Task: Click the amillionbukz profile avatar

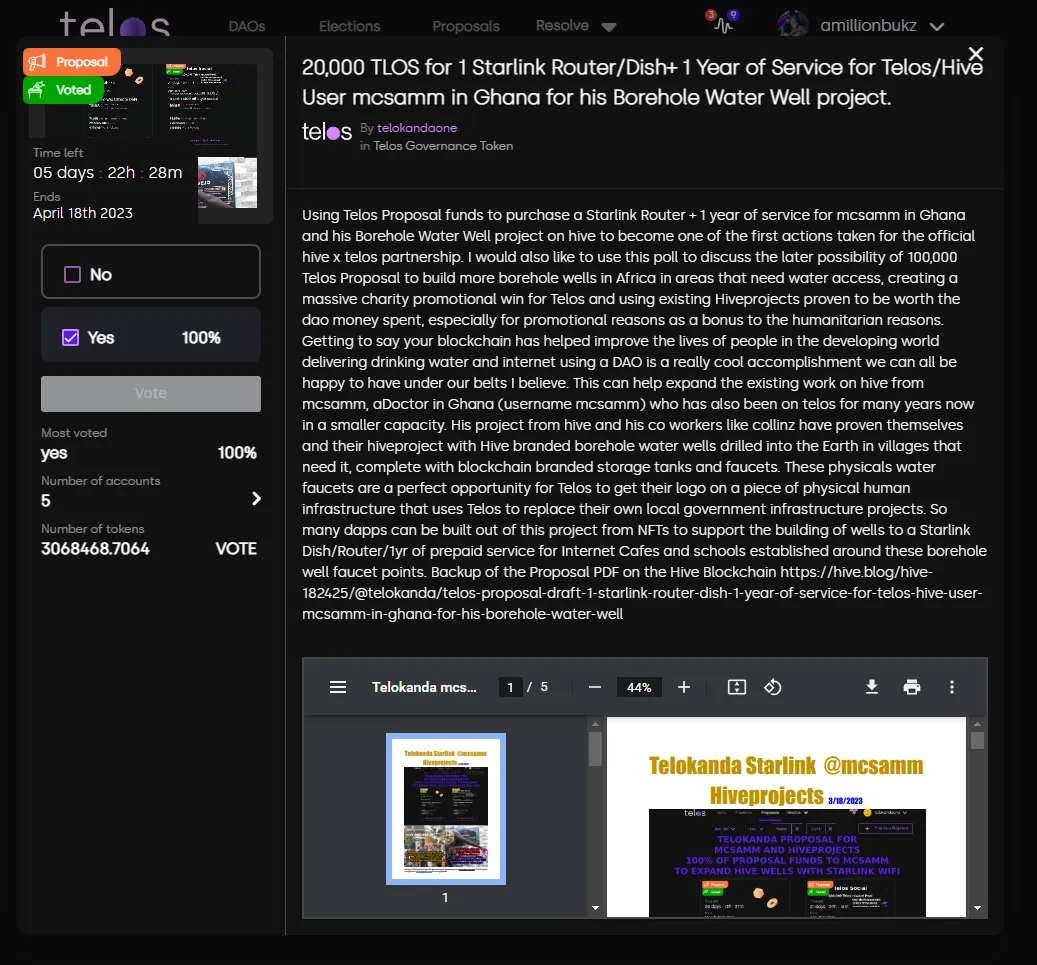Action: click(x=793, y=24)
